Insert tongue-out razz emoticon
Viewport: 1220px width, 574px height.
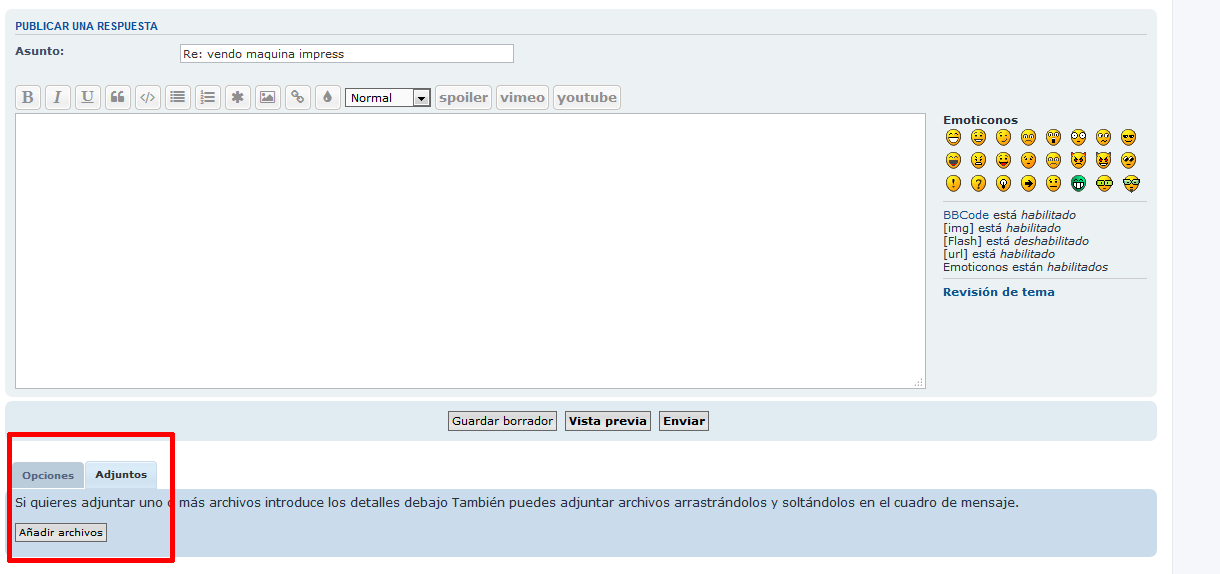(x=1004, y=160)
